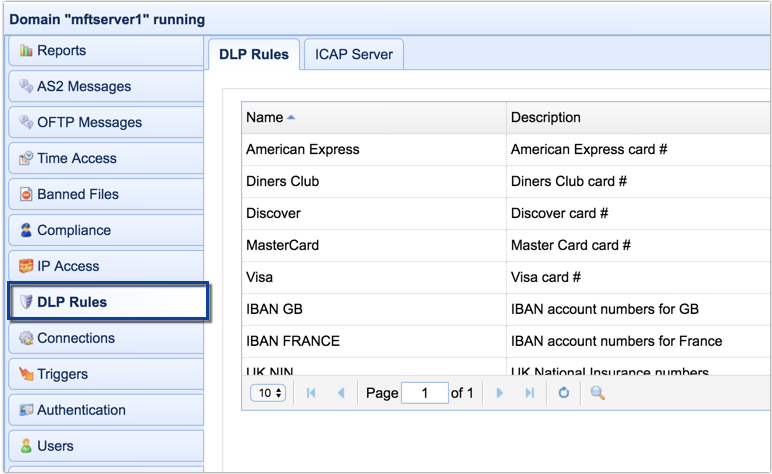Screen dimensions: 772x474
Task: Click the AS2 Messages icon
Action: pyautogui.click(x=26, y=86)
